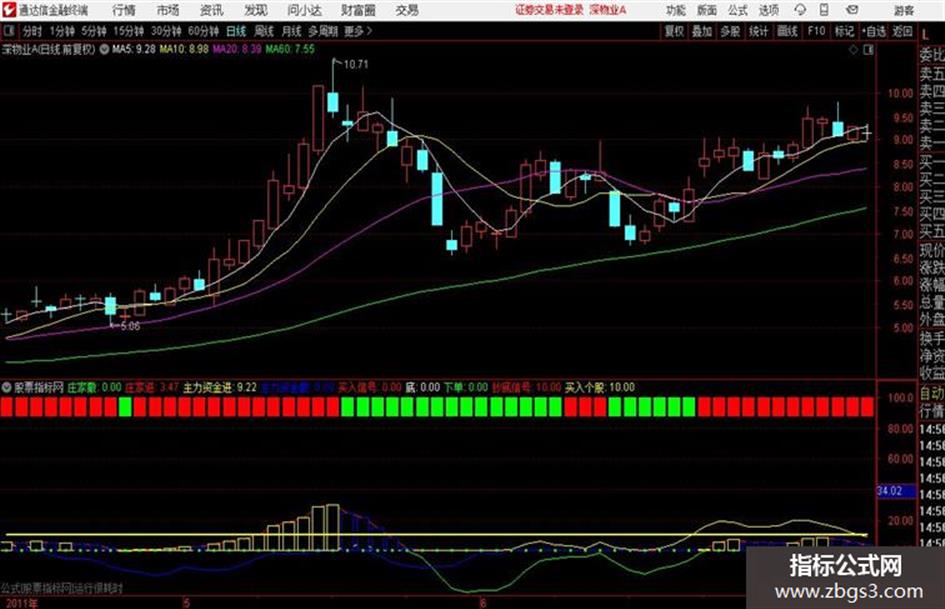Toggle the side panel icon at chart top right

click(868, 50)
